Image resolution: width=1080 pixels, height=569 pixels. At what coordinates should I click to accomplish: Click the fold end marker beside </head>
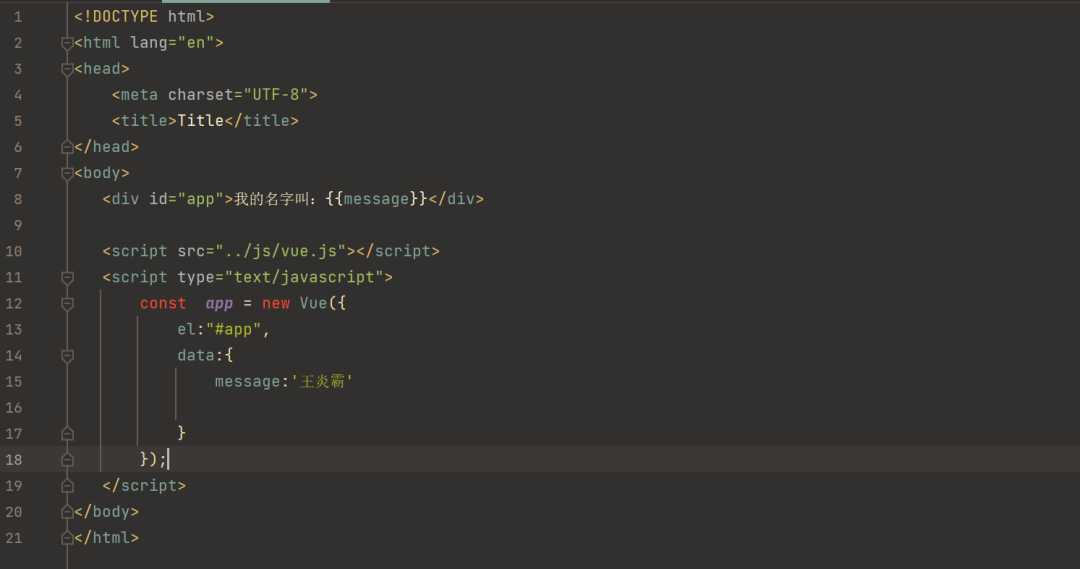point(67,147)
